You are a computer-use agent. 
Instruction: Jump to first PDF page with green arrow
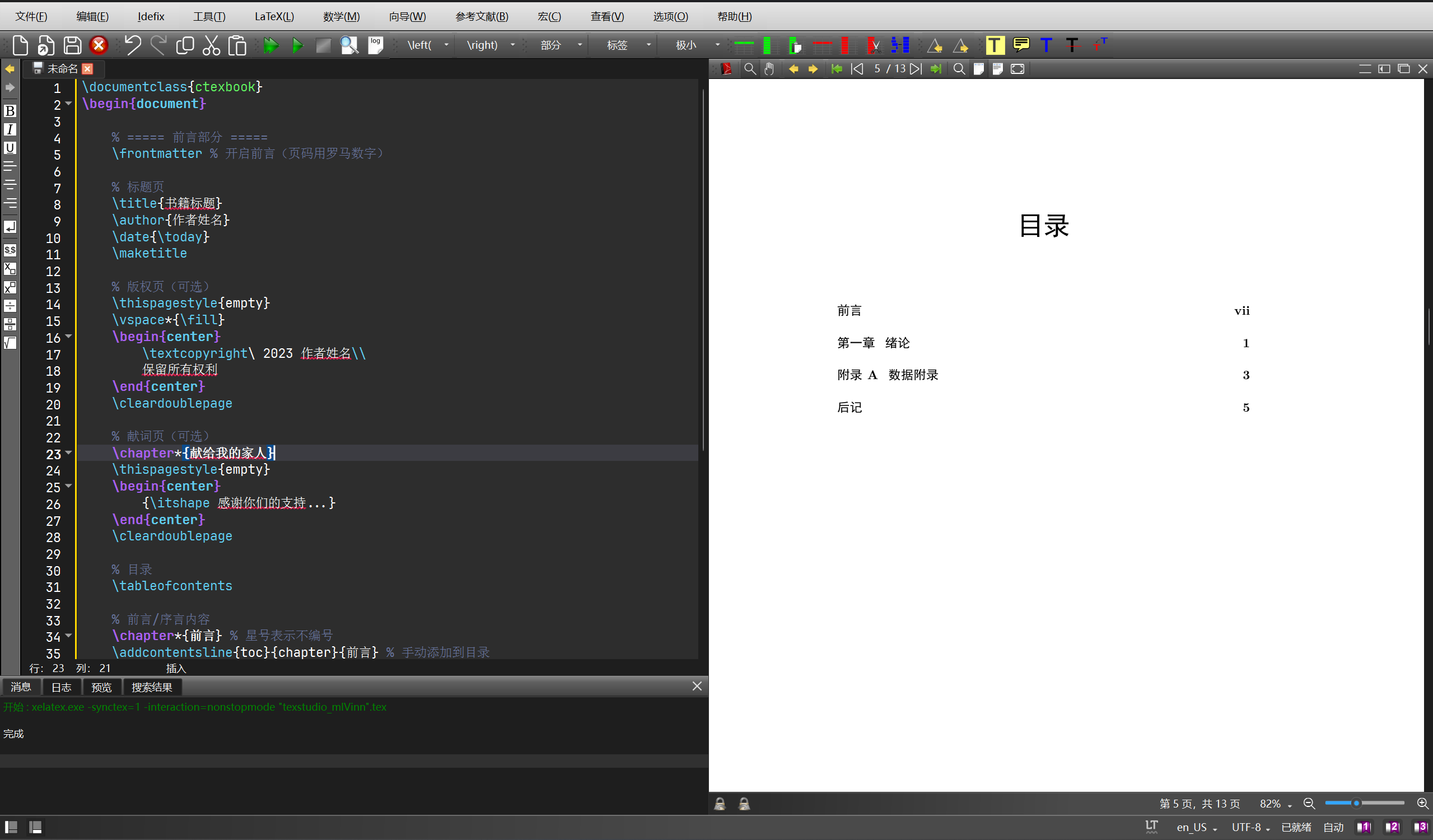tap(837, 69)
